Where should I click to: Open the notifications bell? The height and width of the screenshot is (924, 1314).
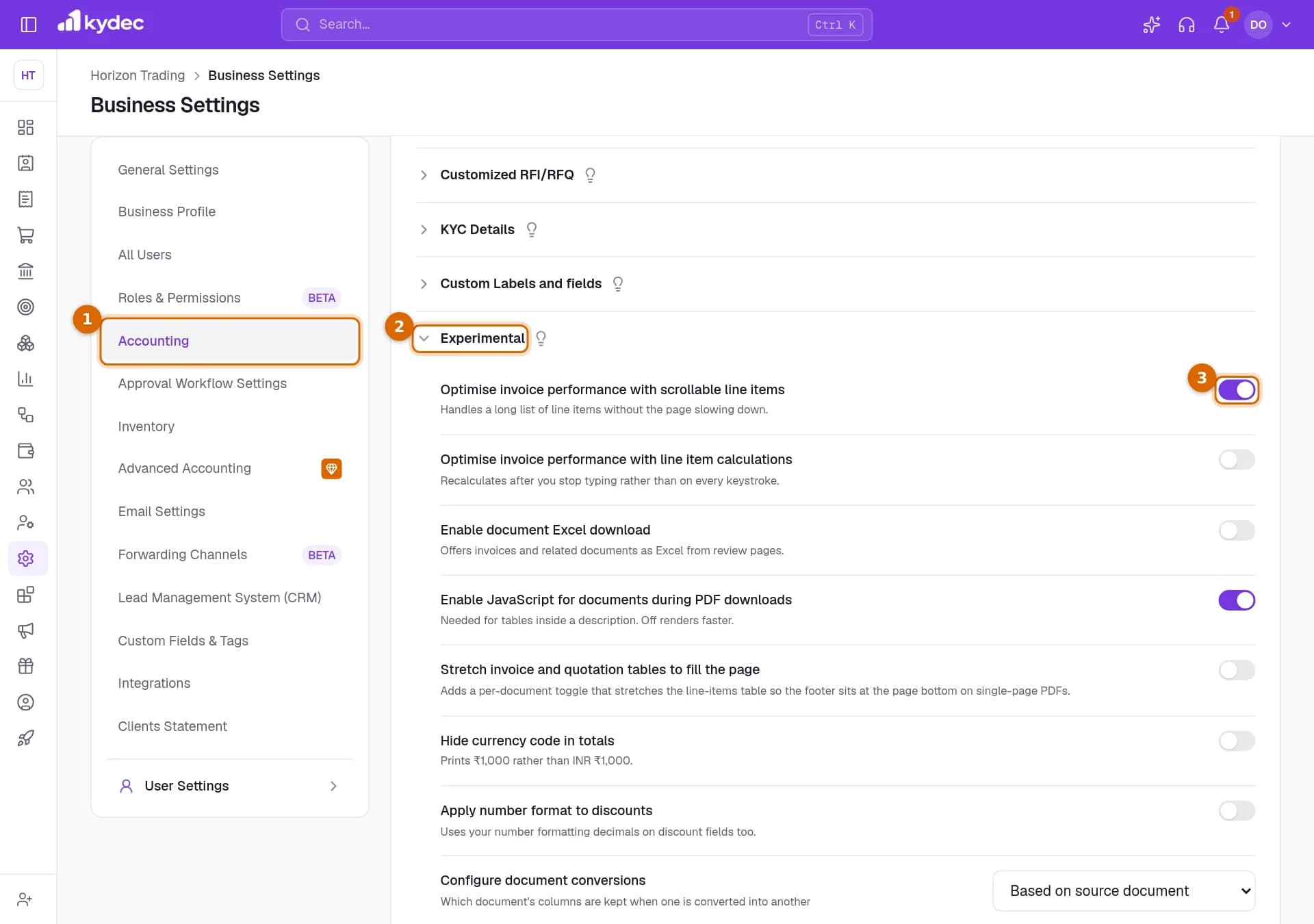click(1222, 25)
